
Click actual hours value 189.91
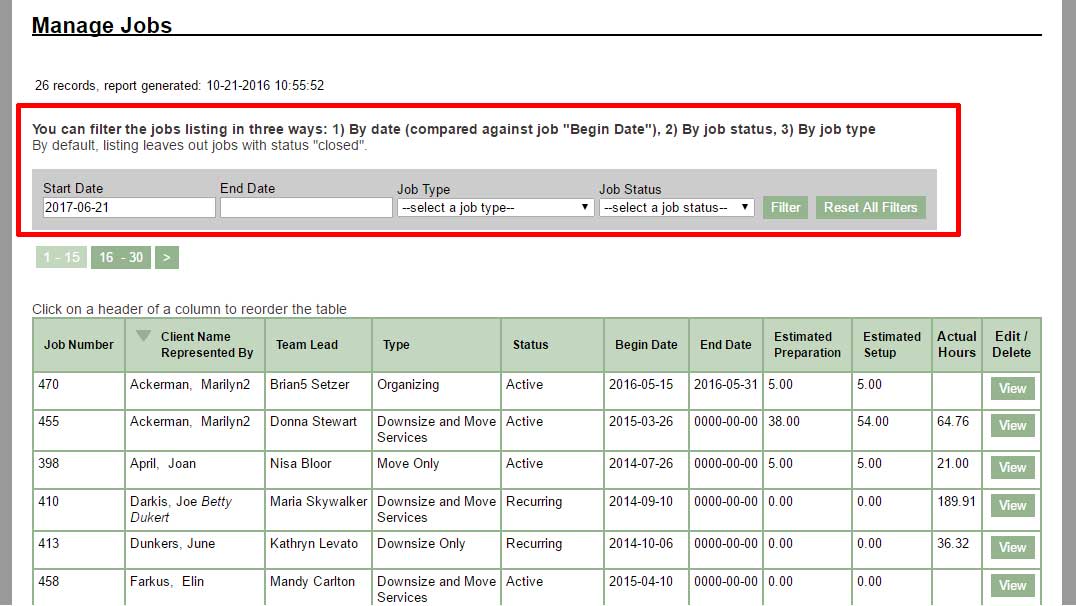pos(956,501)
